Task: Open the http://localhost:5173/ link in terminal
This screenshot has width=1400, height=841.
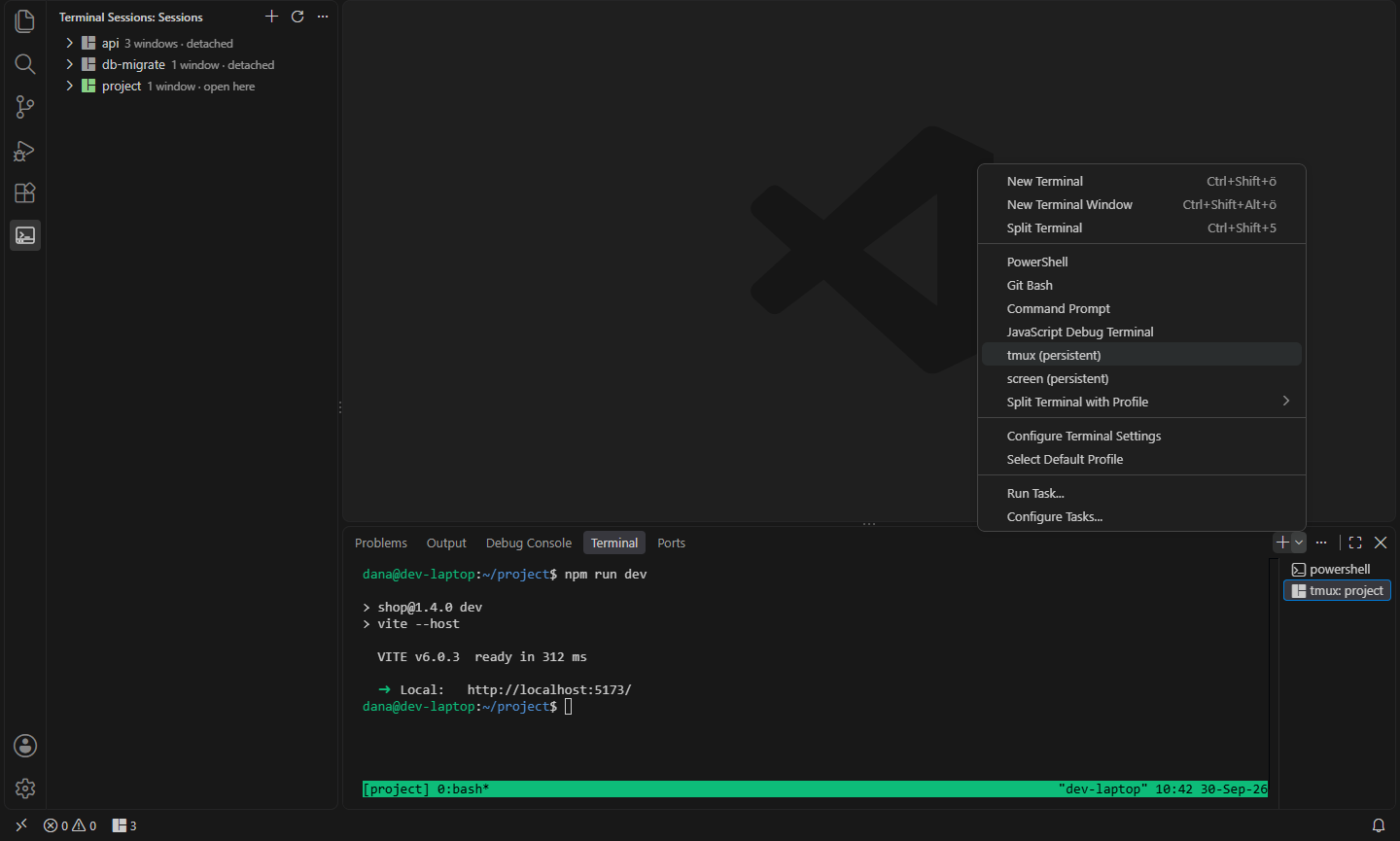Action: (x=549, y=689)
